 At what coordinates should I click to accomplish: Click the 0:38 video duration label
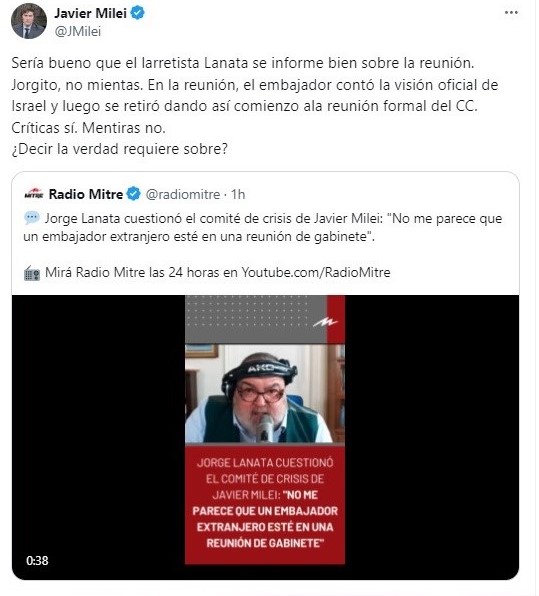(37, 561)
